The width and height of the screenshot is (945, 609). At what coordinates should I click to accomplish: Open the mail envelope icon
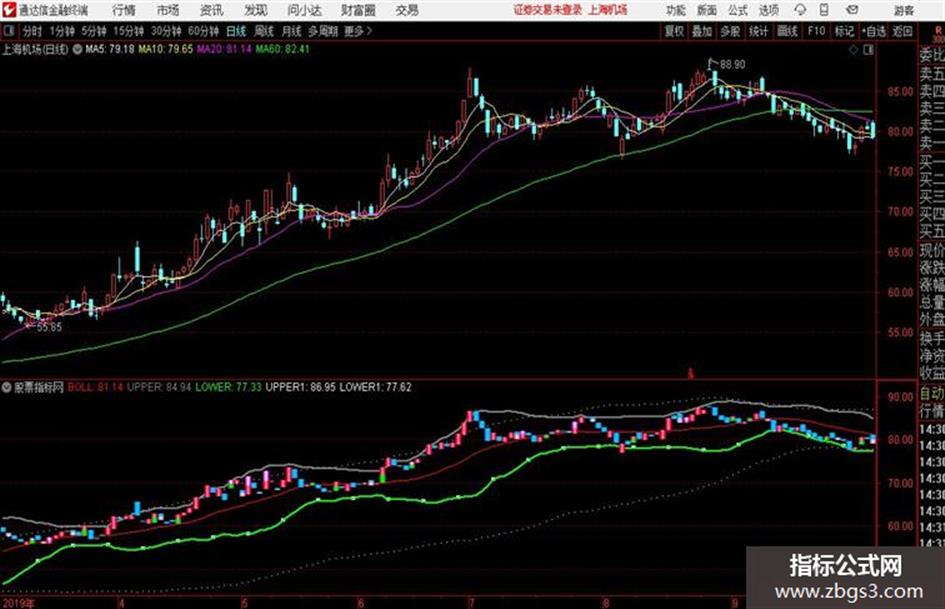point(852,10)
